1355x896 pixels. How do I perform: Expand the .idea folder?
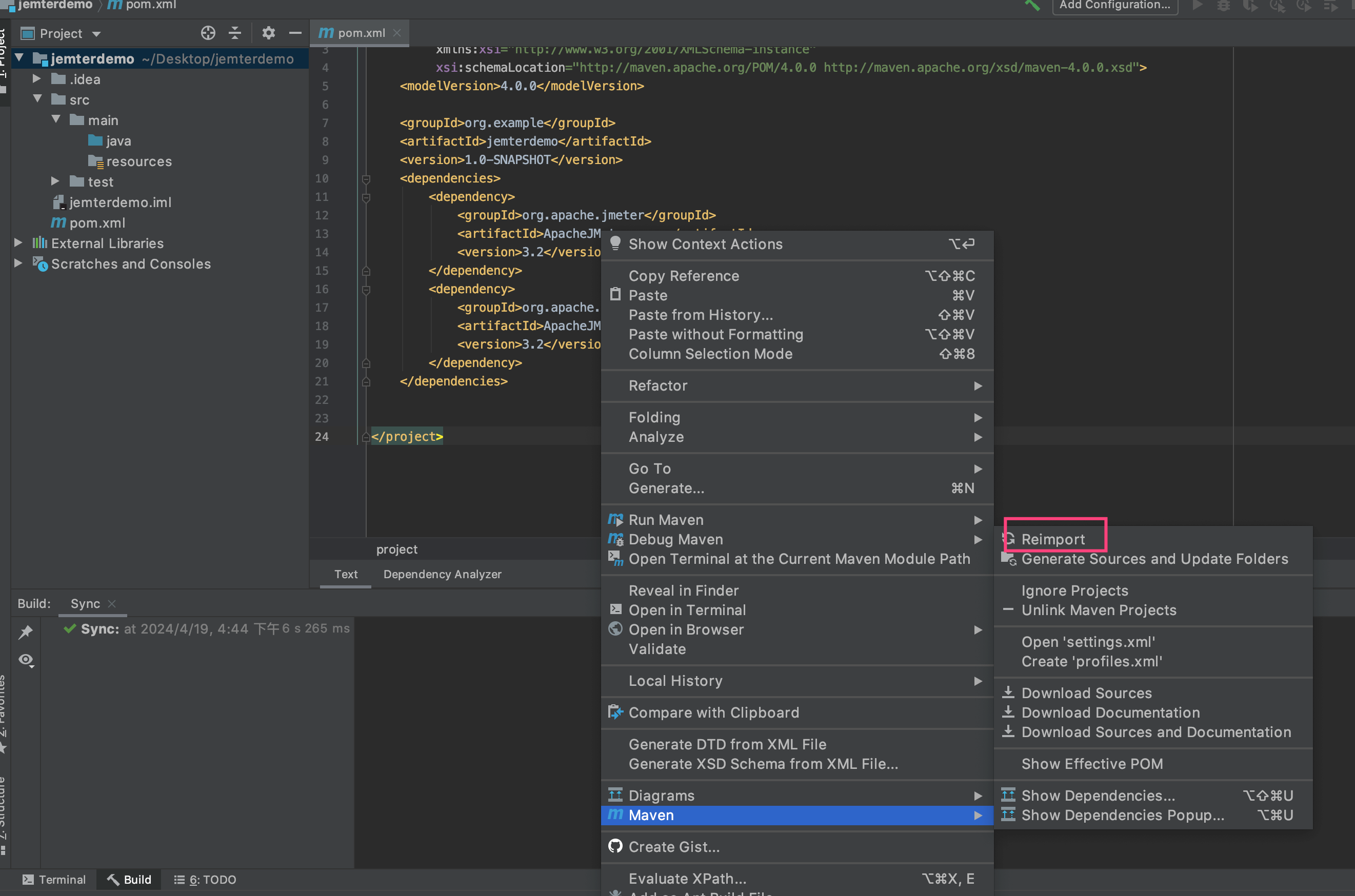pyautogui.click(x=36, y=79)
